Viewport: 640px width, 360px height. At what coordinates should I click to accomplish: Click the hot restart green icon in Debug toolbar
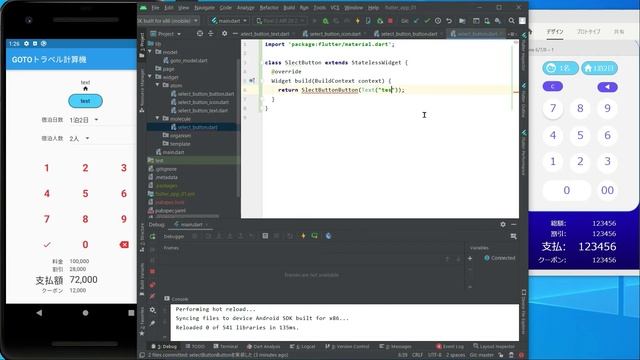[x=315, y=236]
